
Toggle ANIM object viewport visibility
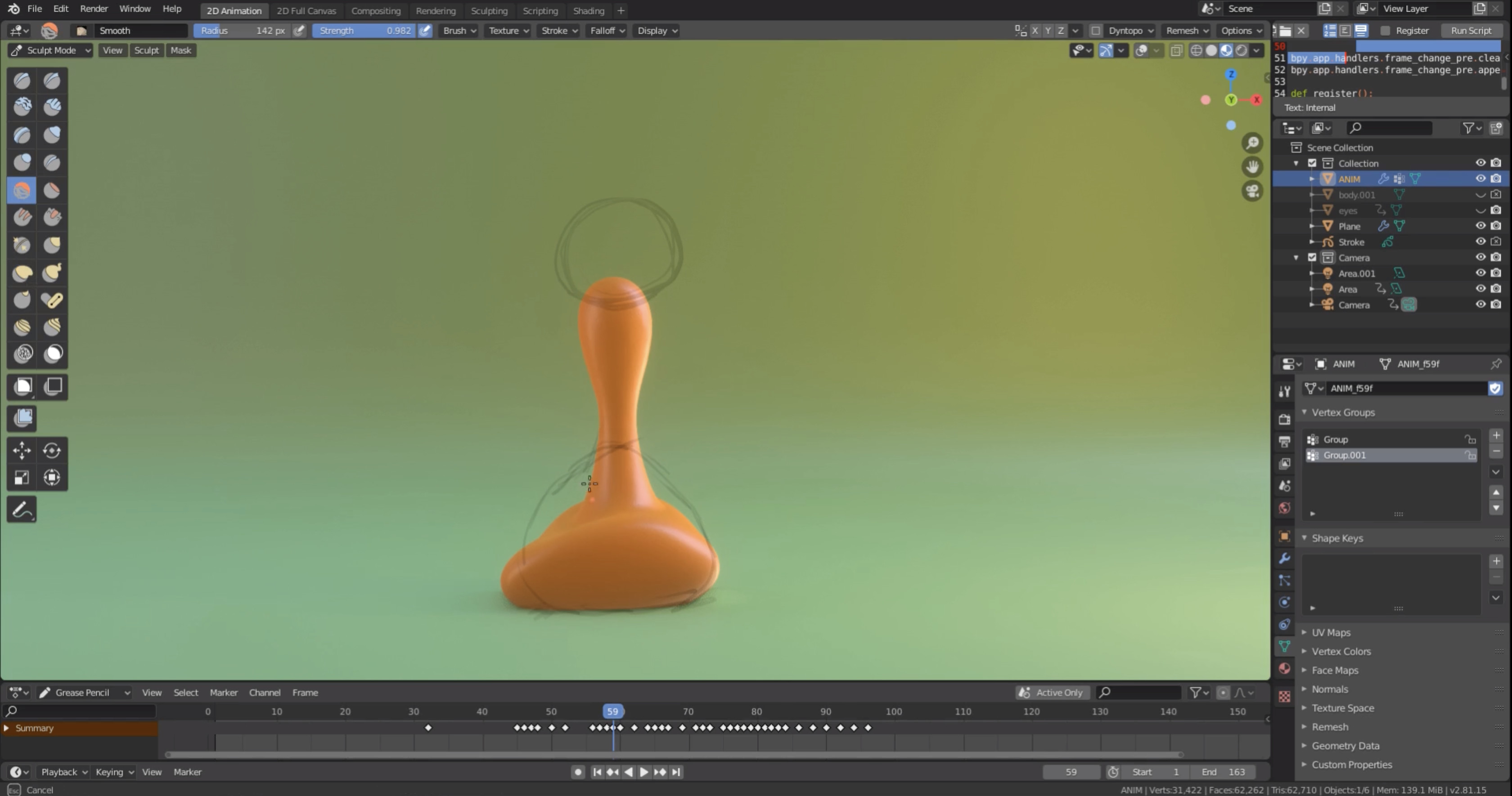point(1480,179)
